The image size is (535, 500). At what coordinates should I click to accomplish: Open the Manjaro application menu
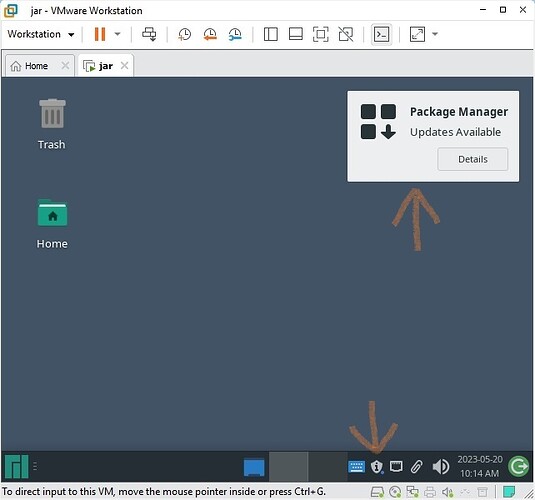tap(16, 467)
